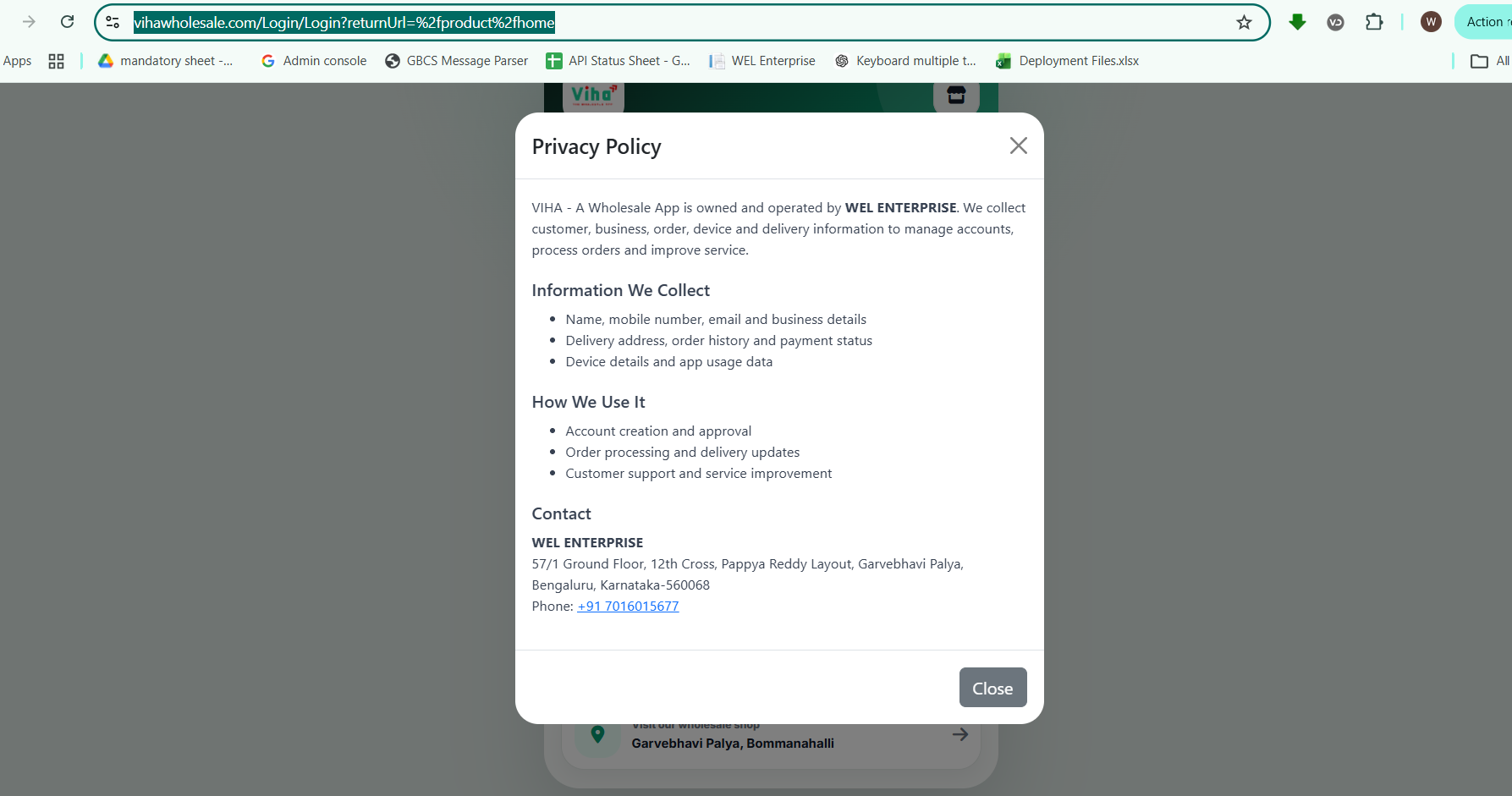
Task: Expand the All bookmarks folder
Action: 1491,61
